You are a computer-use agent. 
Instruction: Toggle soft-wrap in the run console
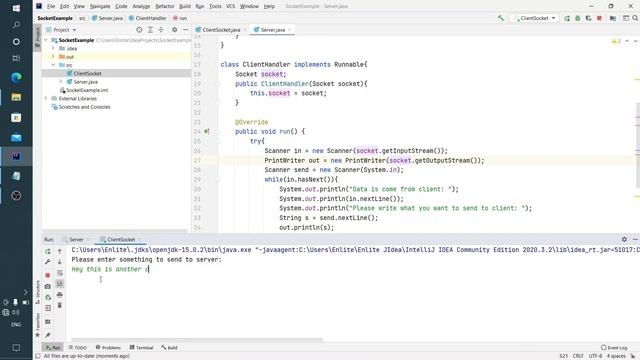(x=60, y=273)
